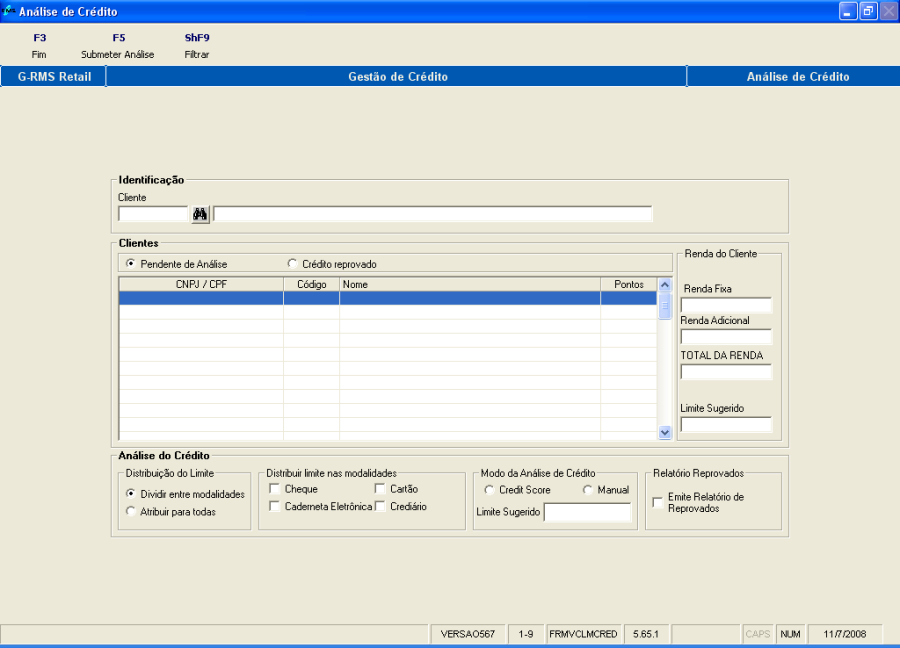This screenshot has height=648, width=900.
Task: Enable Emite Relatório de Reprovados checkbox
Action: pos(658,502)
